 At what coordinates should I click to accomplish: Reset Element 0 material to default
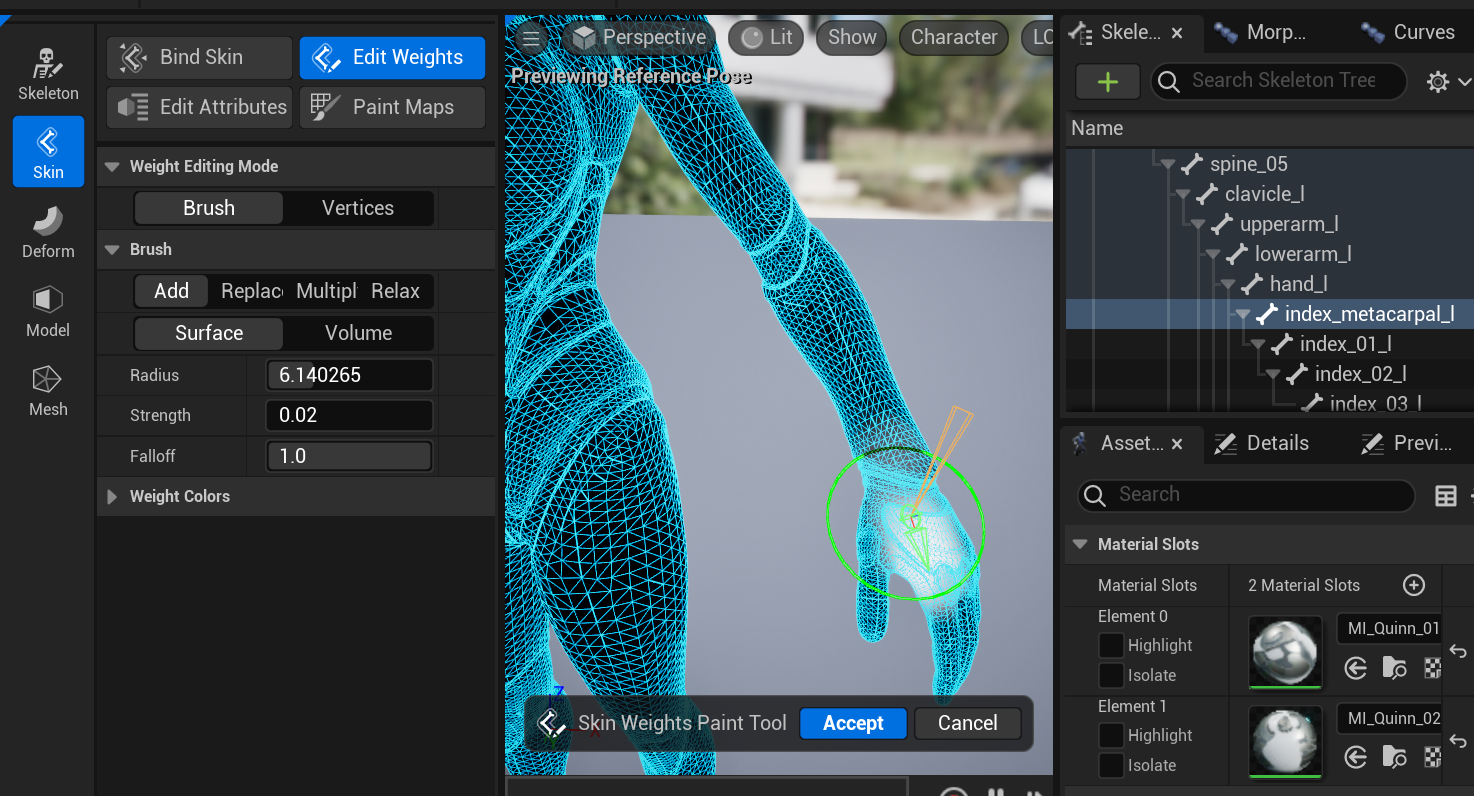[x=1458, y=651]
